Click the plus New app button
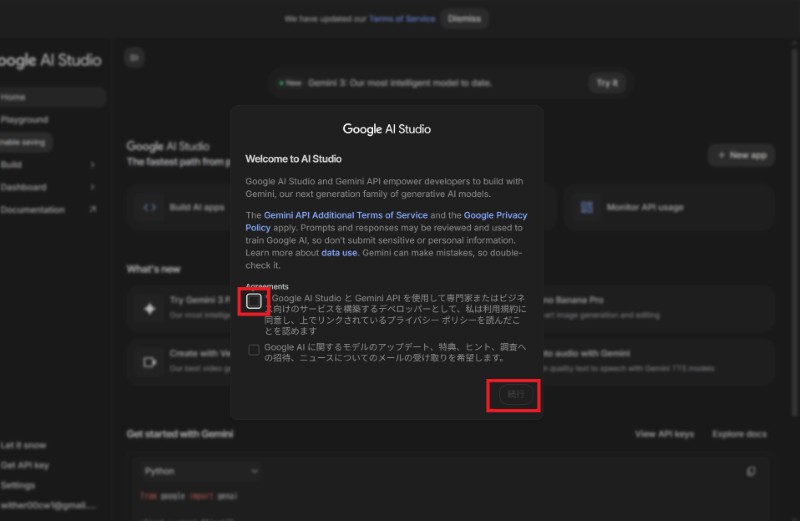This screenshot has width=800, height=521. [x=741, y=155]
